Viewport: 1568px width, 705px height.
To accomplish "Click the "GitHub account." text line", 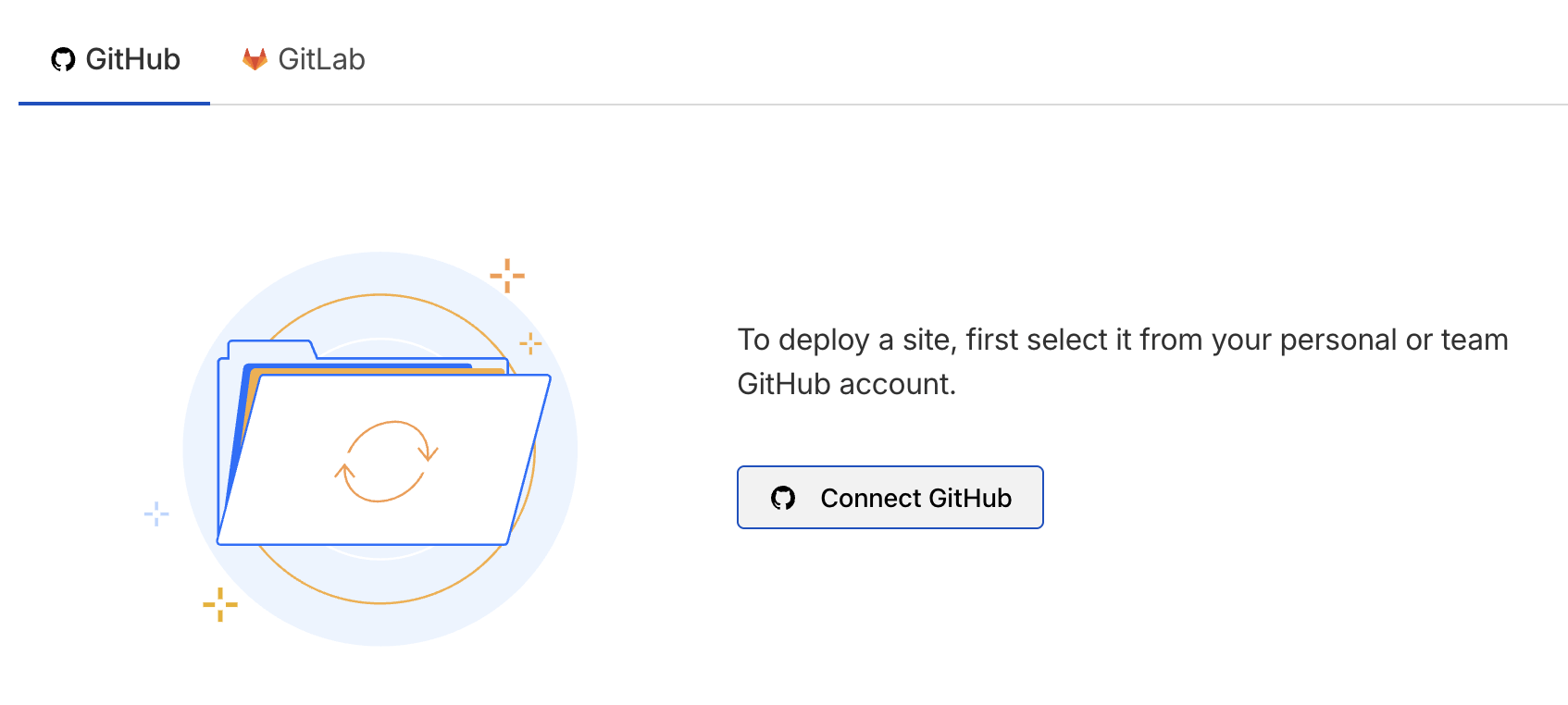I will click(846, 384).
